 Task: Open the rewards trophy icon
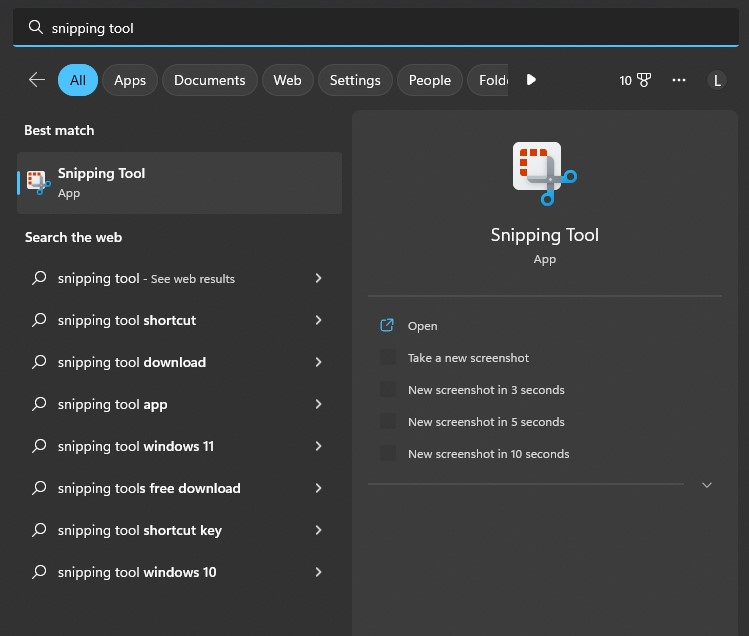pos(644,80)
